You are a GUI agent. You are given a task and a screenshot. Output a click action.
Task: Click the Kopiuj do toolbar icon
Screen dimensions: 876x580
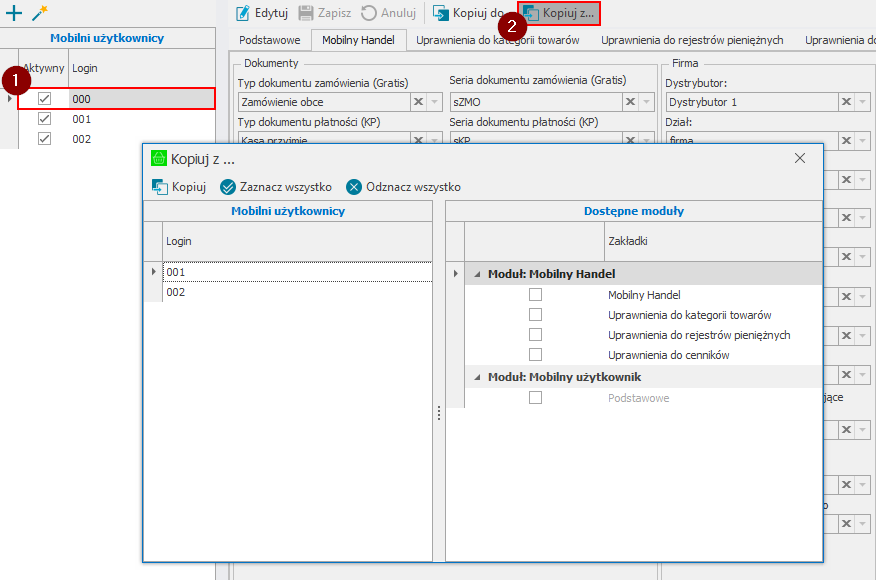pyautogui.click(x=440, y=13)
